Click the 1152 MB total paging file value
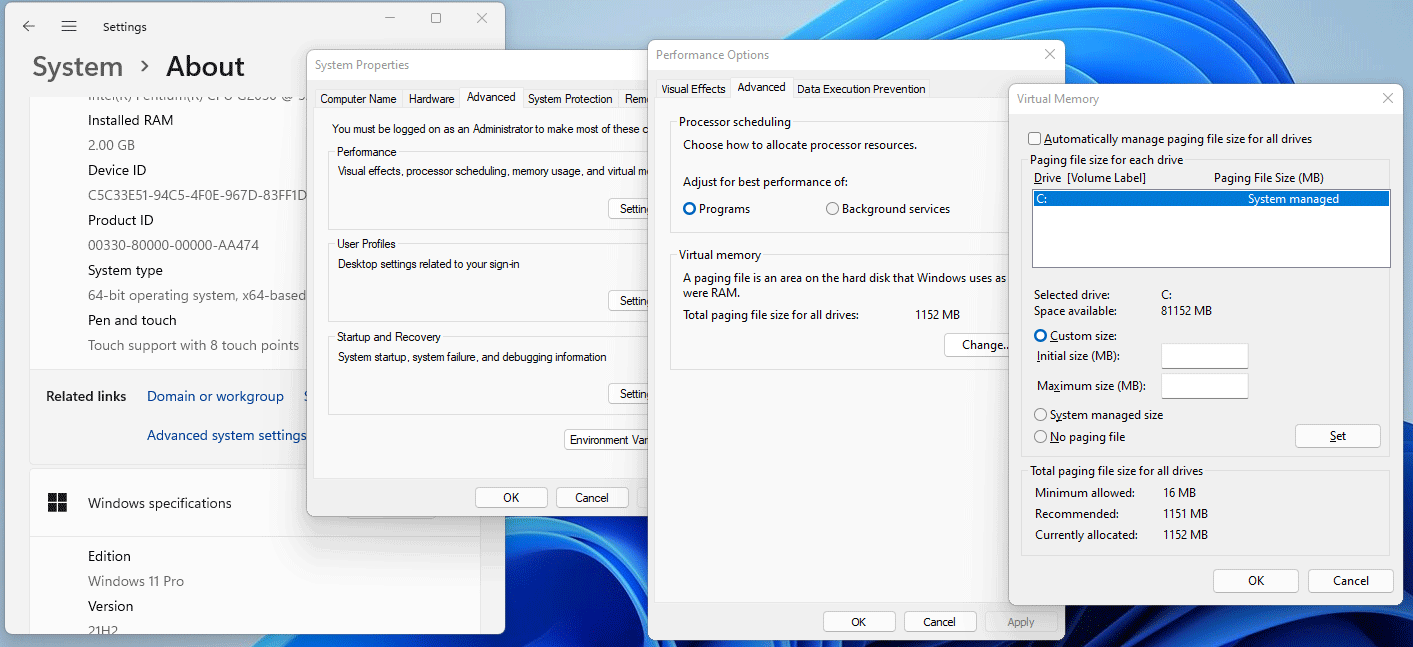The height and width of the screenshot is (647, 1413). tap(937, 315)
